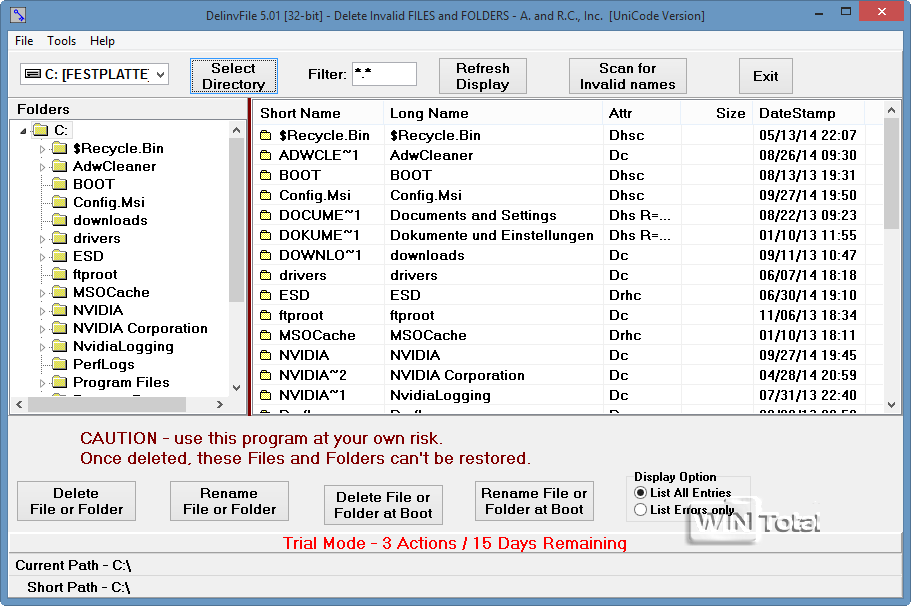Click Drhc attribute in ESD row

tap(625, 295)
